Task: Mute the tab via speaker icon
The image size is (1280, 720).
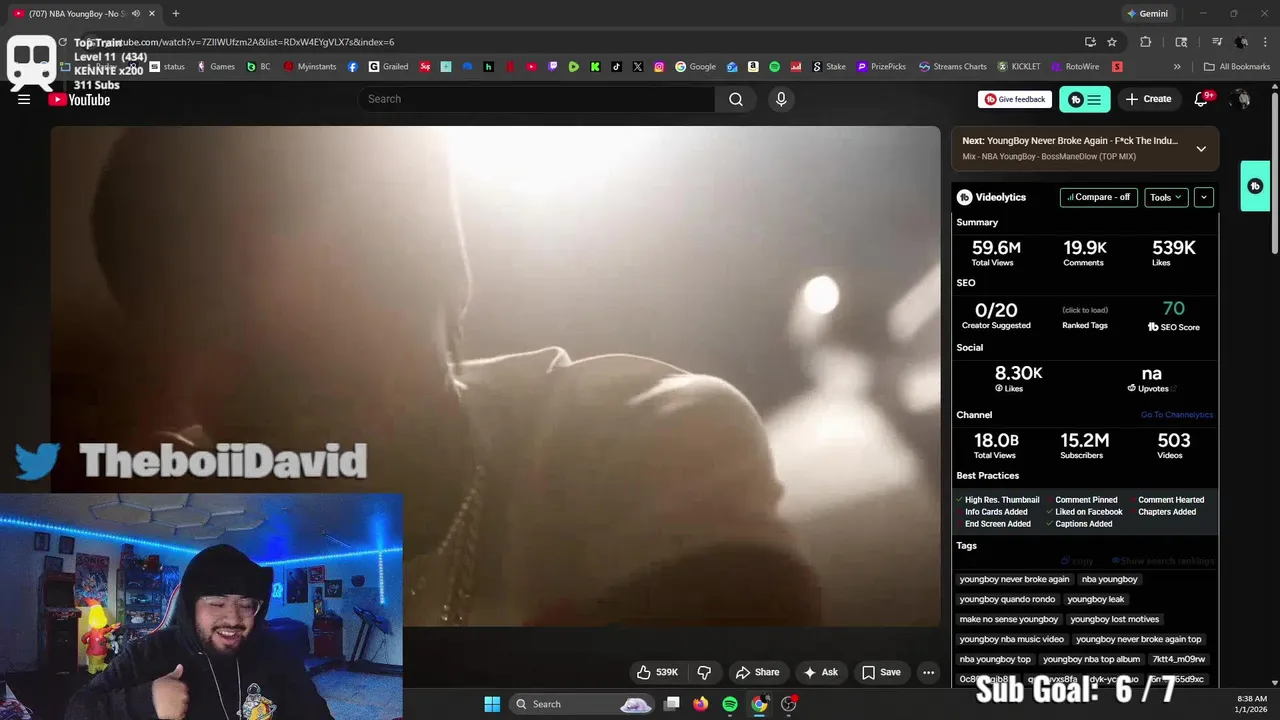Action: (x=136, y=13)
